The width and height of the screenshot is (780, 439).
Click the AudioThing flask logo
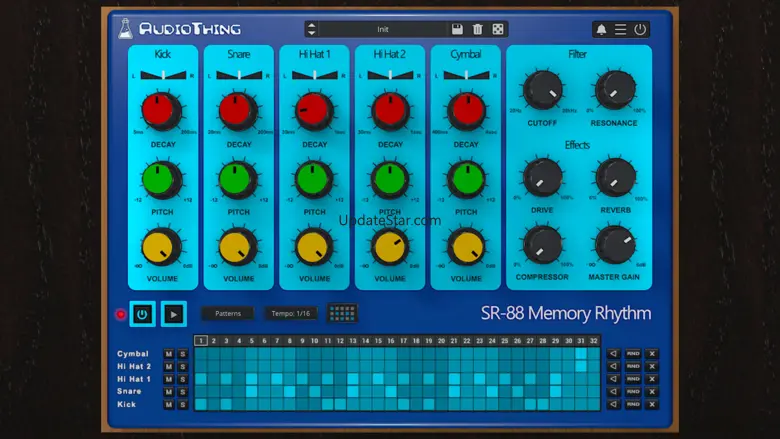click(125, 28)
